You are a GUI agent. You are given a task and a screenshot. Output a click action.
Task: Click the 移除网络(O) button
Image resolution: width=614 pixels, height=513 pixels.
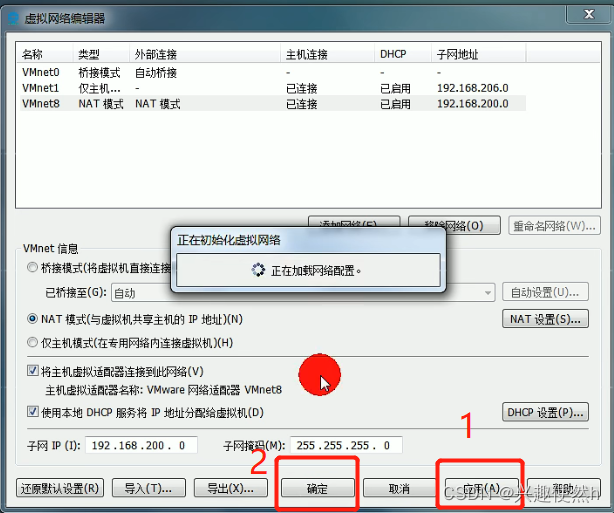454,226
